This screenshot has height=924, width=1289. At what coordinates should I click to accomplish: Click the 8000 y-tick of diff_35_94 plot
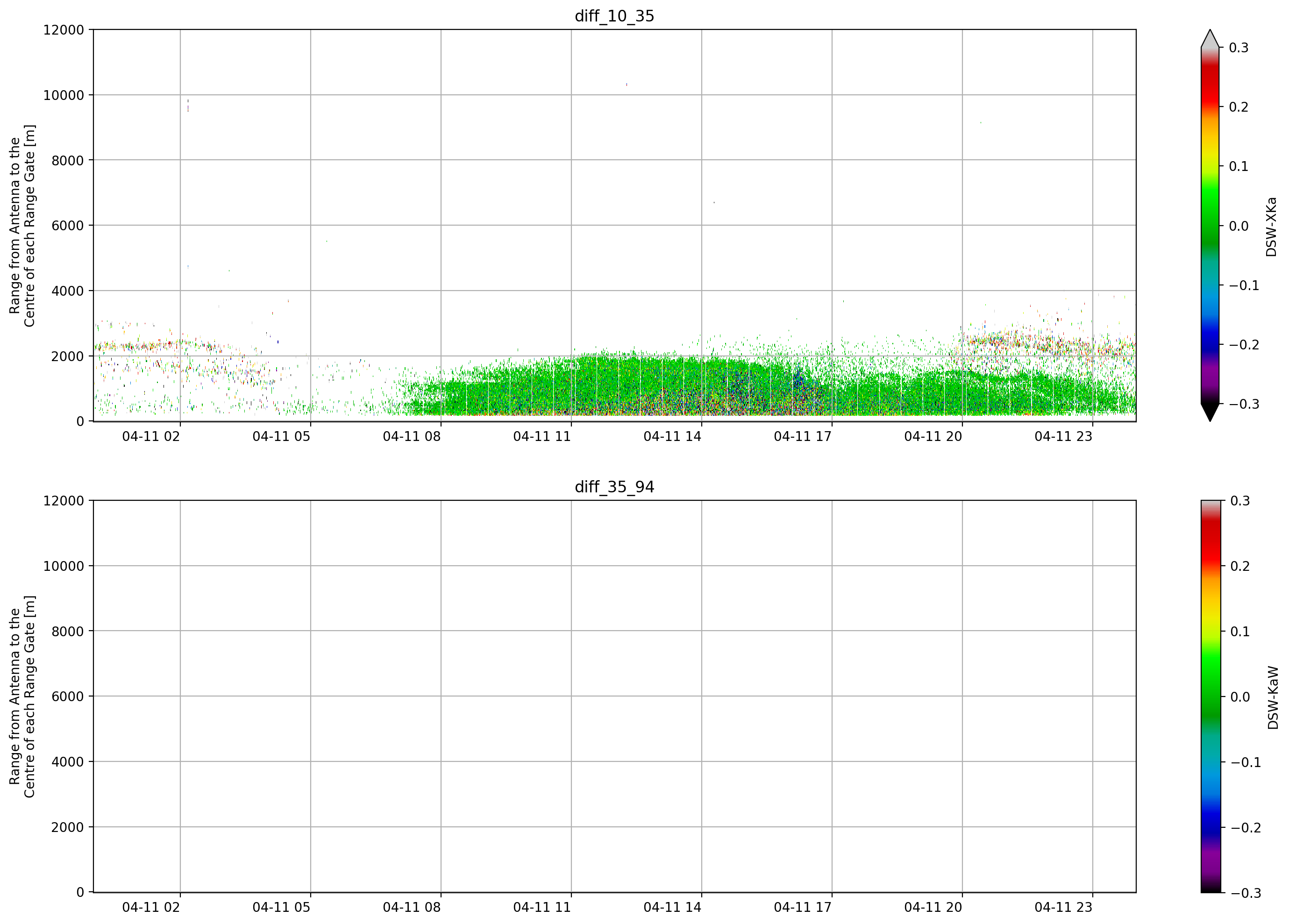click(x=68, y=631)
